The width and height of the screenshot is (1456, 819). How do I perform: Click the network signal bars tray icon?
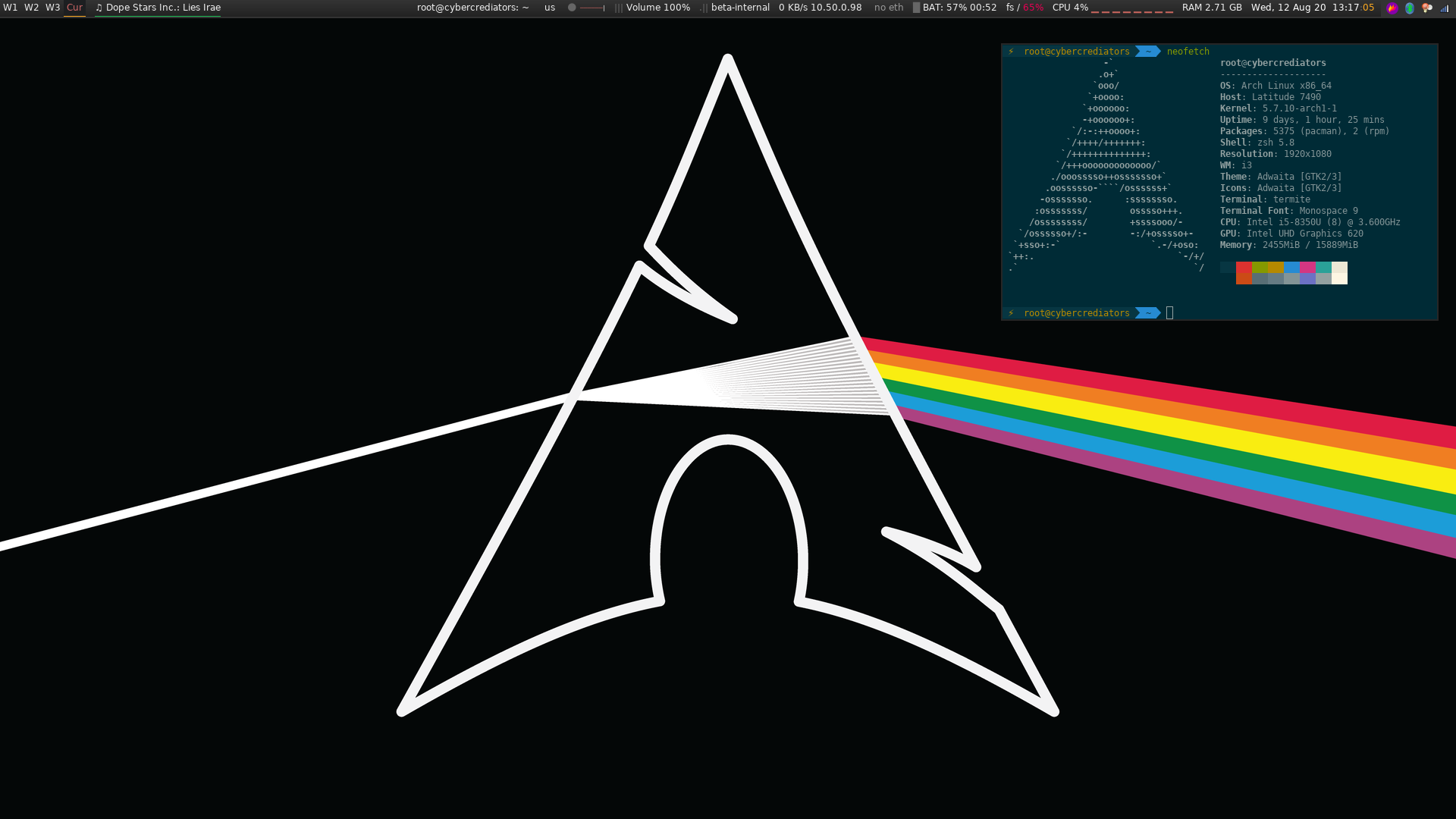[x=1443, y=8]
